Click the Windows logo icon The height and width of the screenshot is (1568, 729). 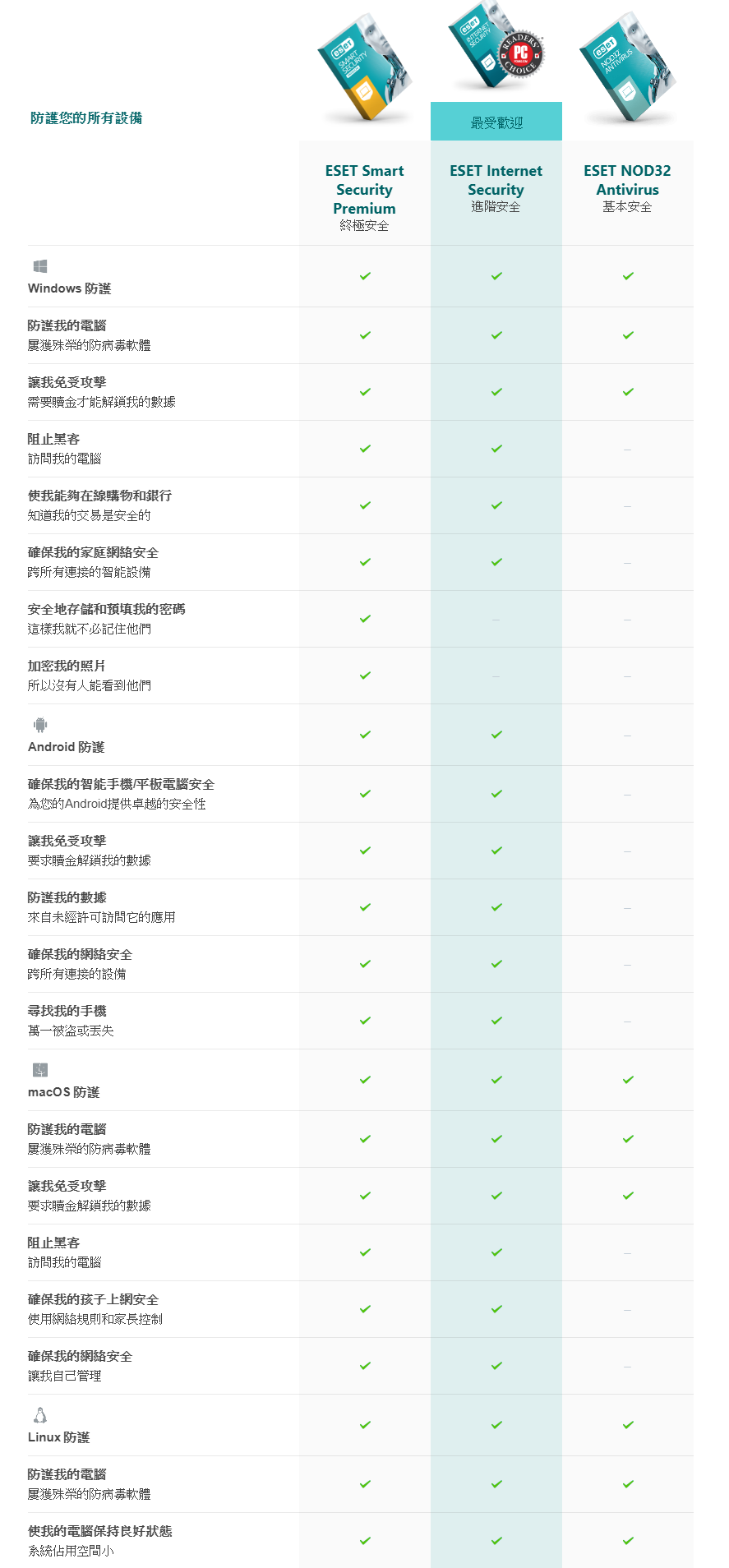[40, 266]
